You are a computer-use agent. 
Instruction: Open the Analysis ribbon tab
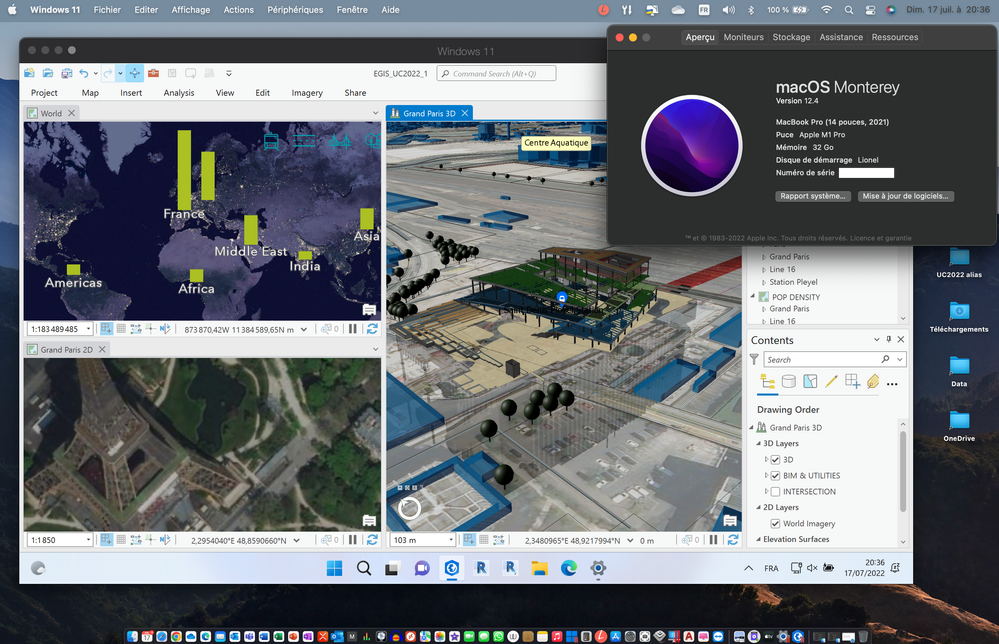click(180, 92)
